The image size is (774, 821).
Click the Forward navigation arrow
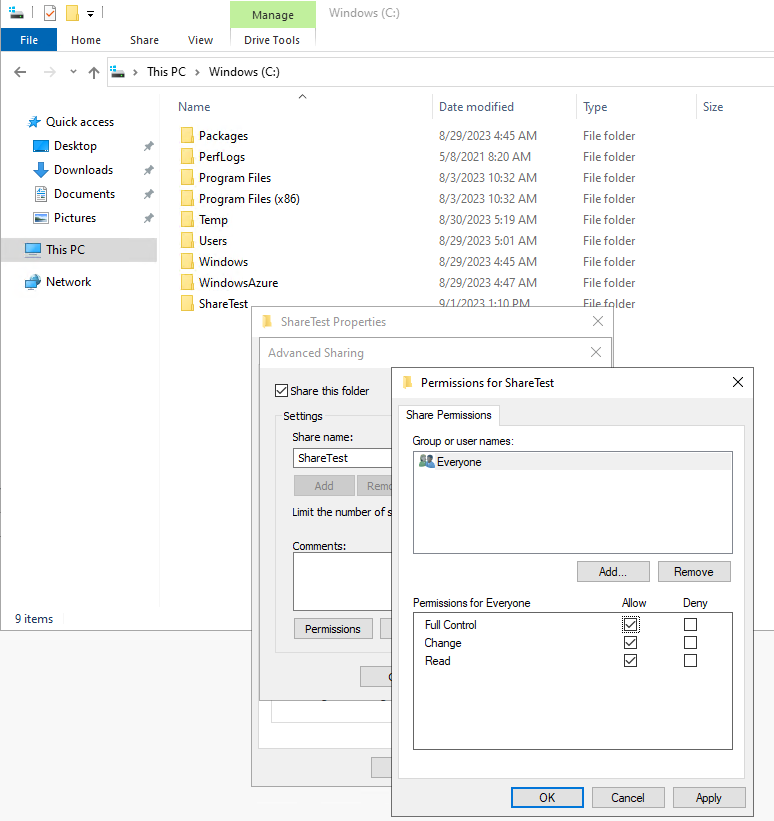tap(50, 72)
